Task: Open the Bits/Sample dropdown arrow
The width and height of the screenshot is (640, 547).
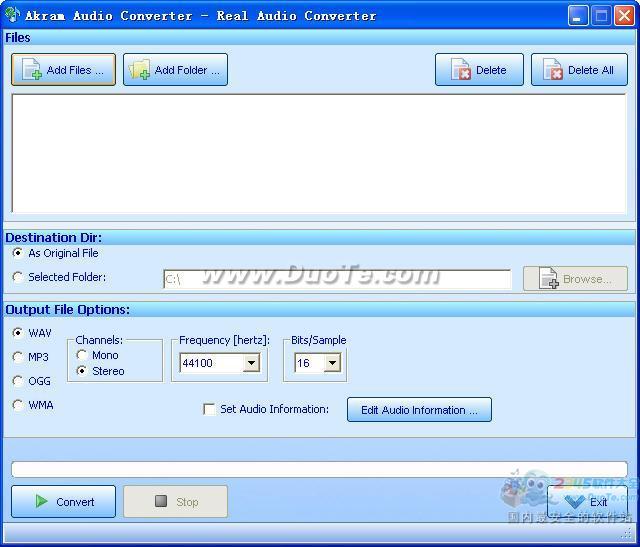Action: coord(332,362)
